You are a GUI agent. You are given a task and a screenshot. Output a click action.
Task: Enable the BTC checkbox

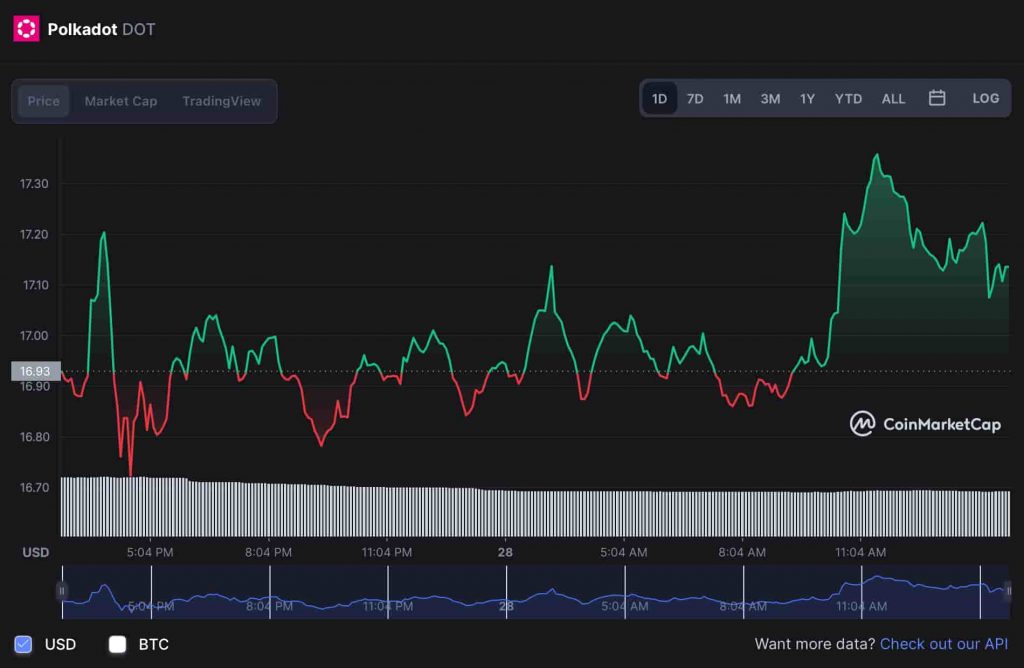(x=118, y=644)
